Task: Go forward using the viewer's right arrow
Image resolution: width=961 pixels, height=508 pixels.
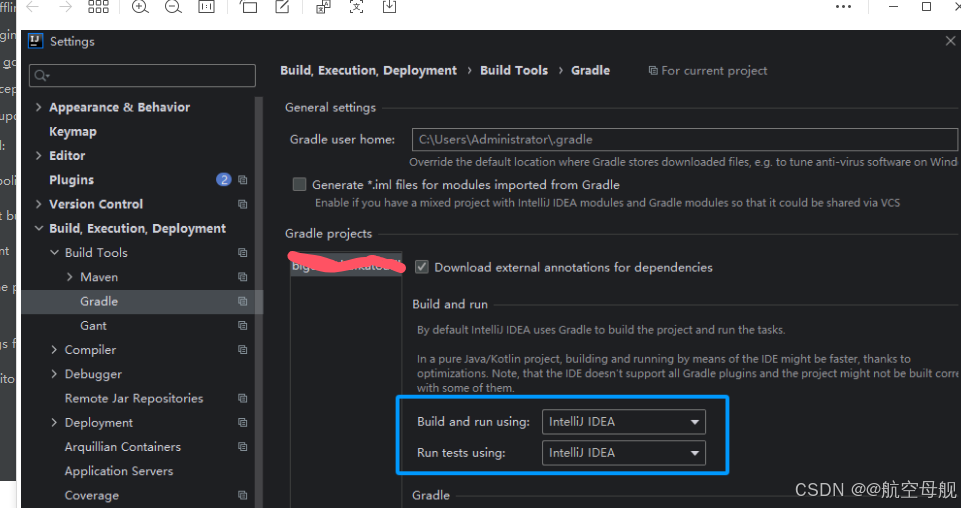Action: pyautogui.click(x=65, y=7)
